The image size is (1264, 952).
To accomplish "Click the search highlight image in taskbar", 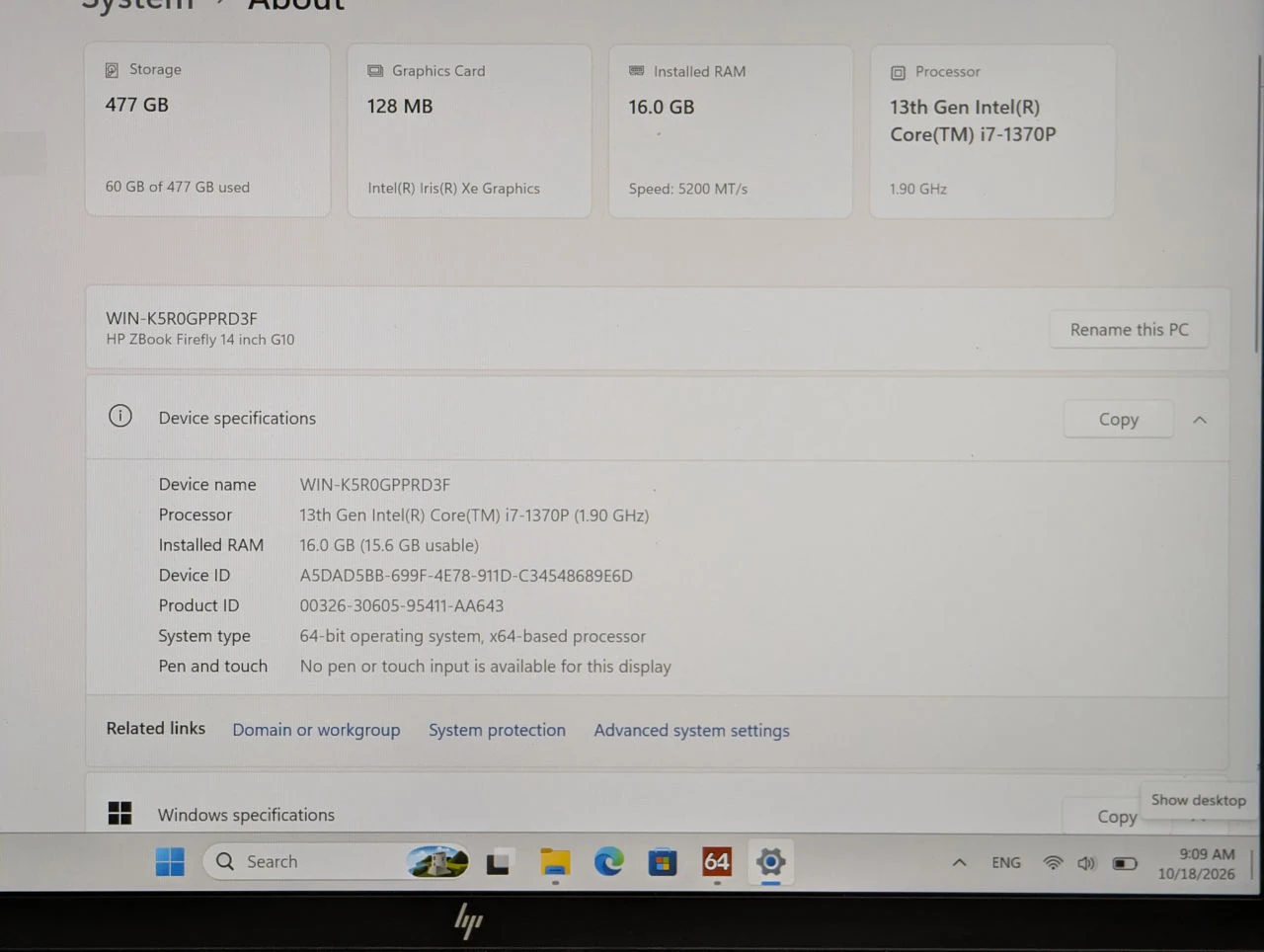I will (x=437, y=861).
